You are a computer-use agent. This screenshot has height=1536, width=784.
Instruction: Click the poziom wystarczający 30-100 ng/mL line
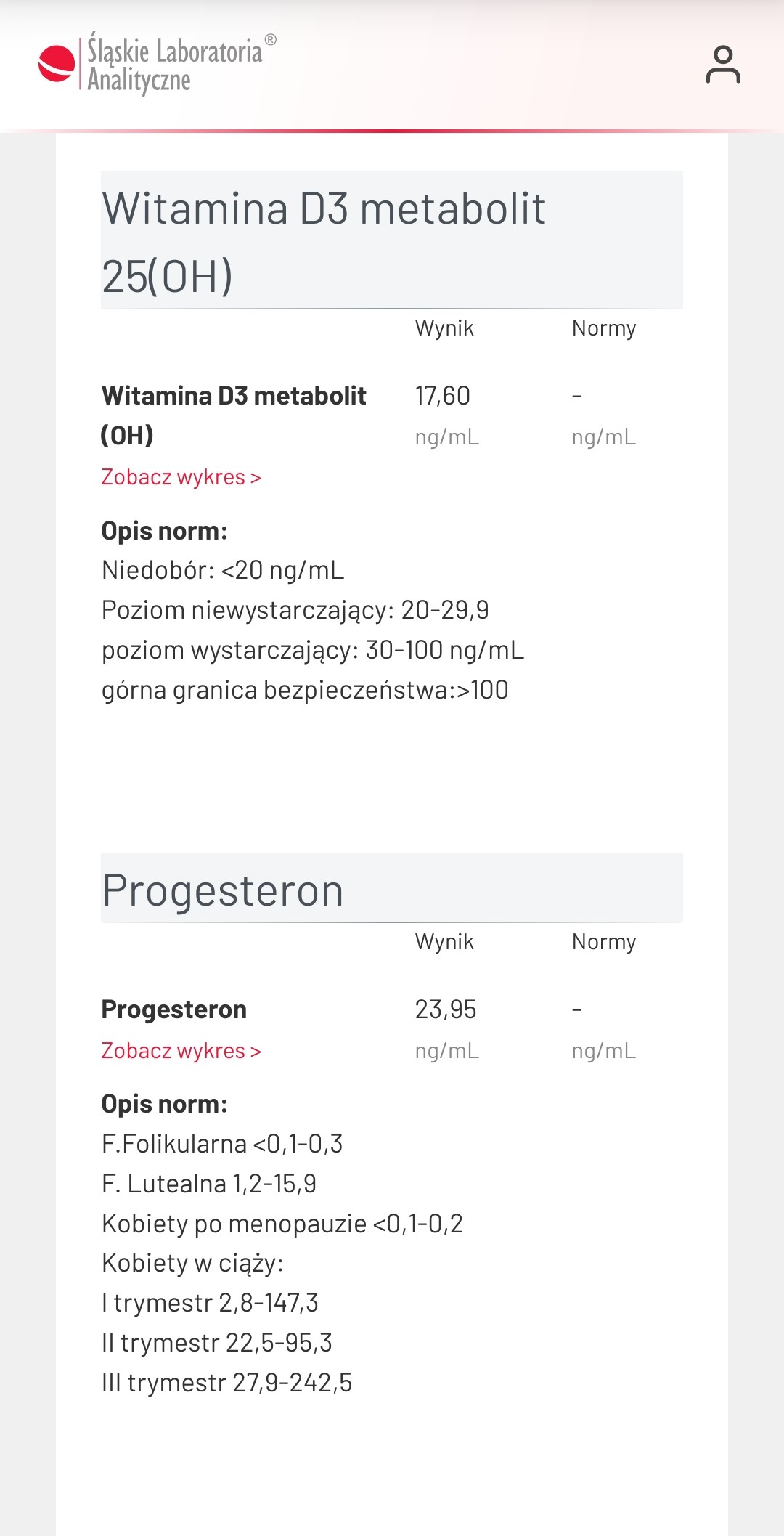click(x=313, y=650)
